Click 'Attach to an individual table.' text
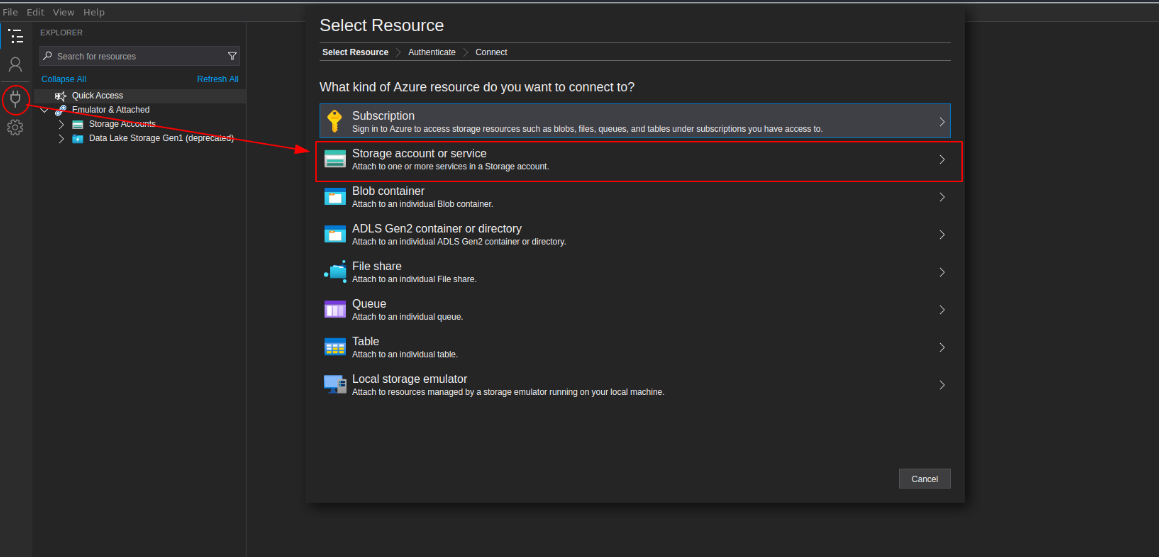This screenshot has width=1159, height=557. (405, 355)
